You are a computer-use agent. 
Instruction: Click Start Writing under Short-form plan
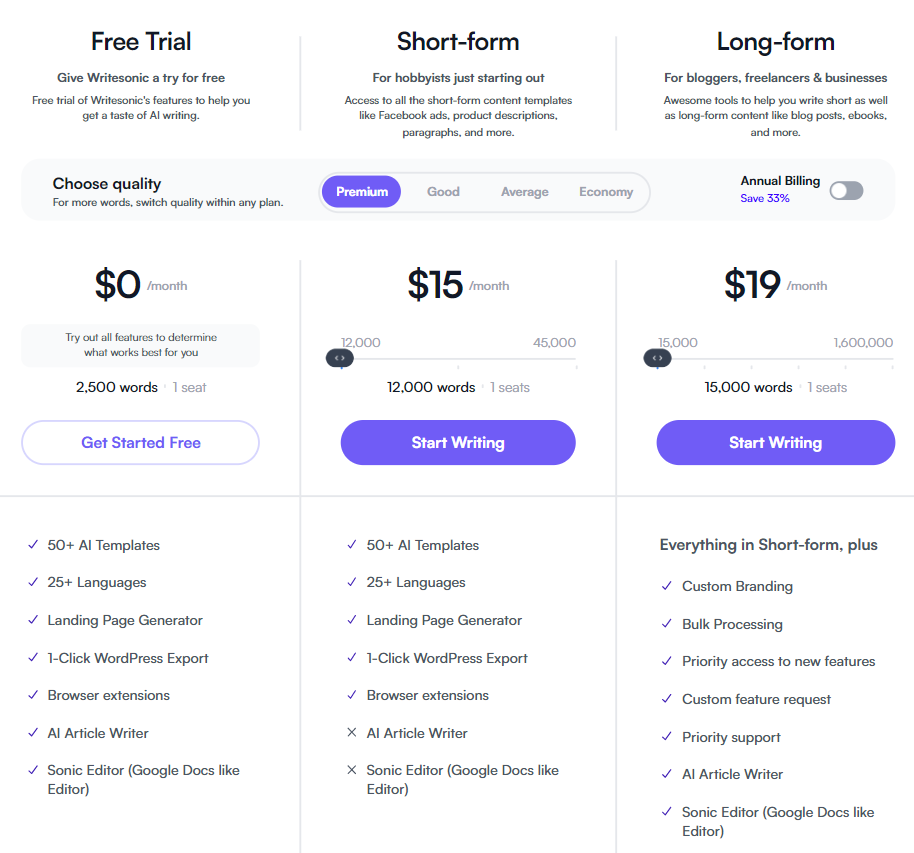coord(458,443)
